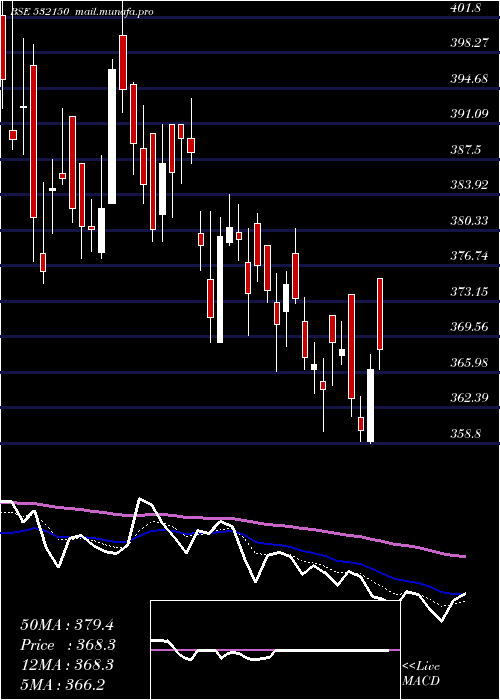Image resolution: width=500 pixels, height=700 pixels.
Task: Click the 5MA : 366.2 reading
Action: click(62, 685)
